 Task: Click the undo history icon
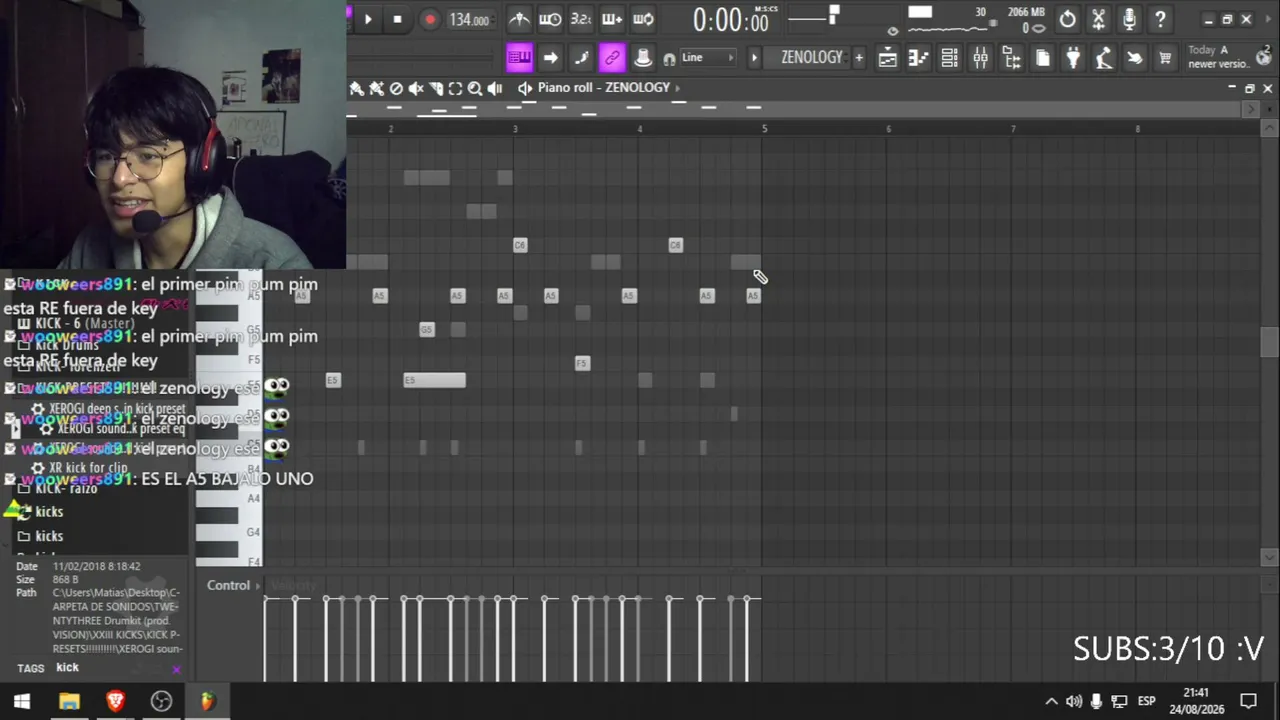click(x=1068, y=19)
